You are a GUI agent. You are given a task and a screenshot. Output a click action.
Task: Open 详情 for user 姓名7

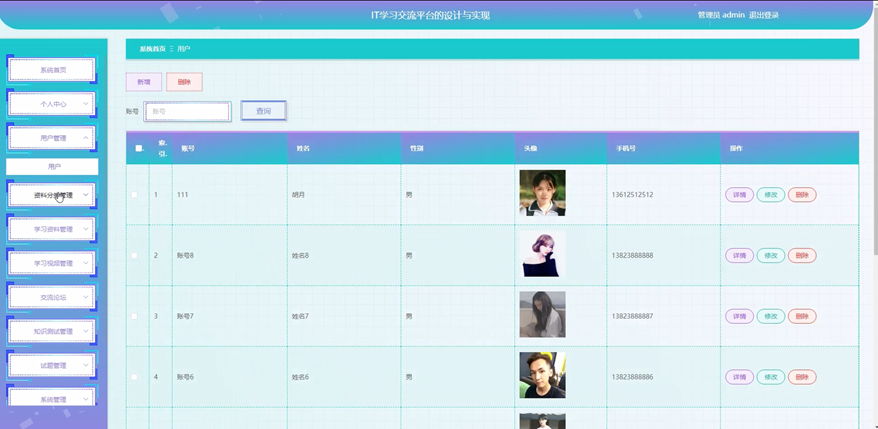[740, 316]
